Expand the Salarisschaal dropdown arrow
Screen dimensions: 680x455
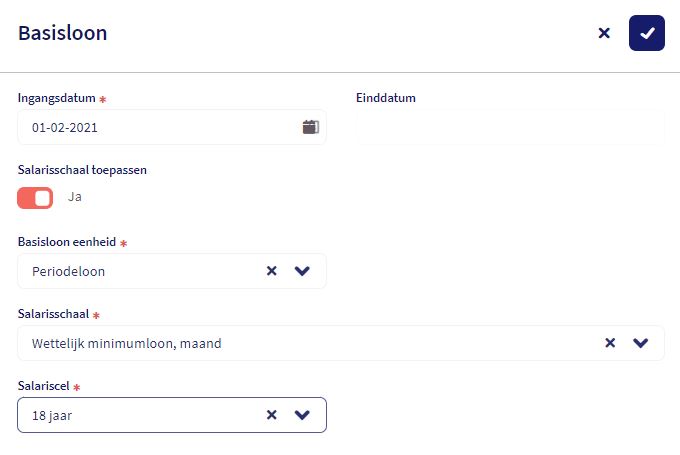coord(641,343)
